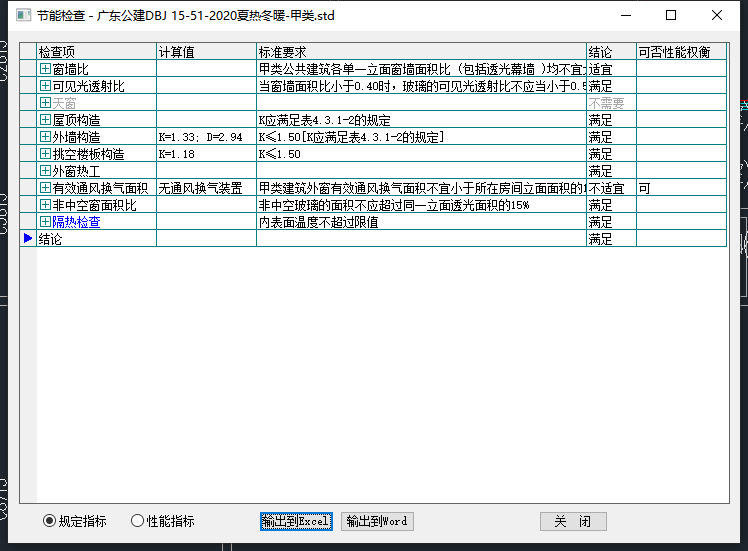
Task: Expand the 外窗热工 item
Action: click(45, 171)
